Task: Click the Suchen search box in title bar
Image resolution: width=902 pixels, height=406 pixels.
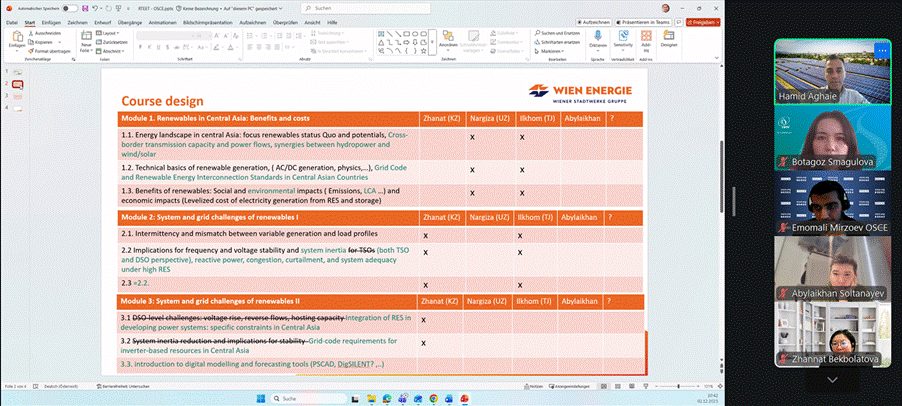Action: tap(350, 6)
